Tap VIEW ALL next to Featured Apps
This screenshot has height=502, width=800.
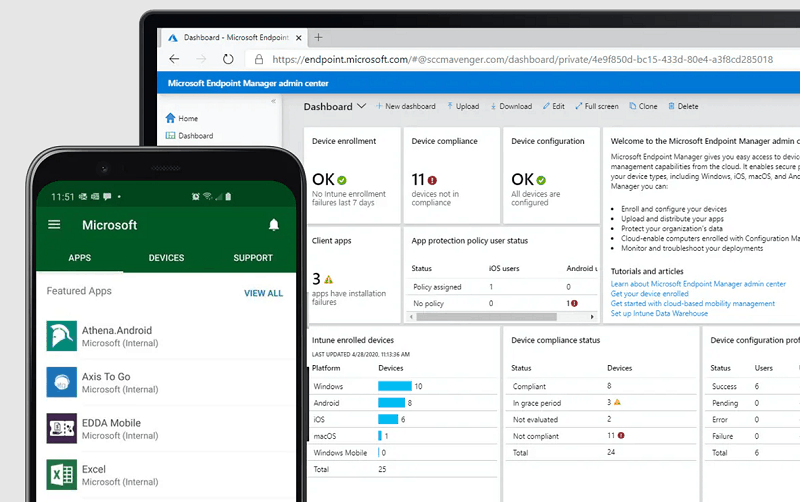(x=263, y=293)
